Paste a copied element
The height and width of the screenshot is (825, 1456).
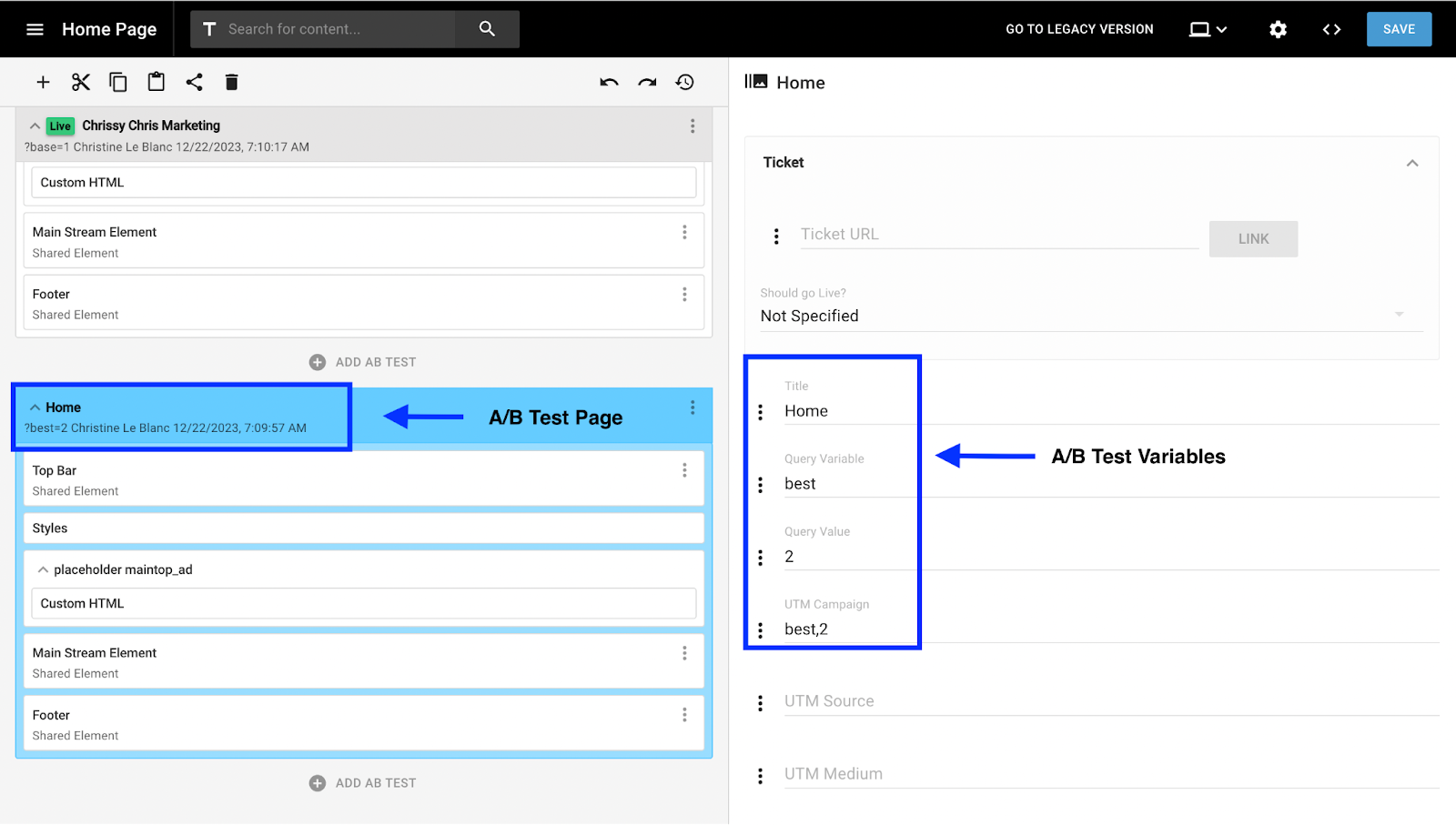coord(155,81)
